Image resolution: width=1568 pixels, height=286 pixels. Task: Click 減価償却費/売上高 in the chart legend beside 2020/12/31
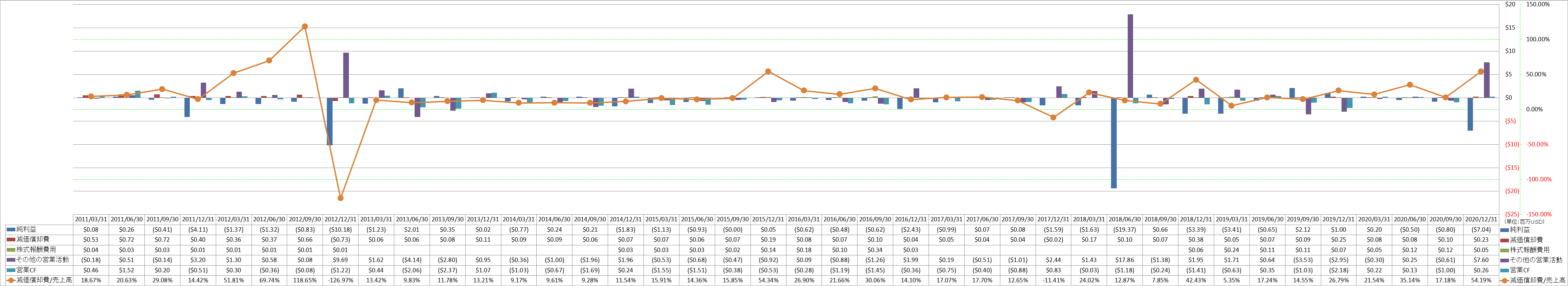pyautogui.click(x=1538, y=281)
